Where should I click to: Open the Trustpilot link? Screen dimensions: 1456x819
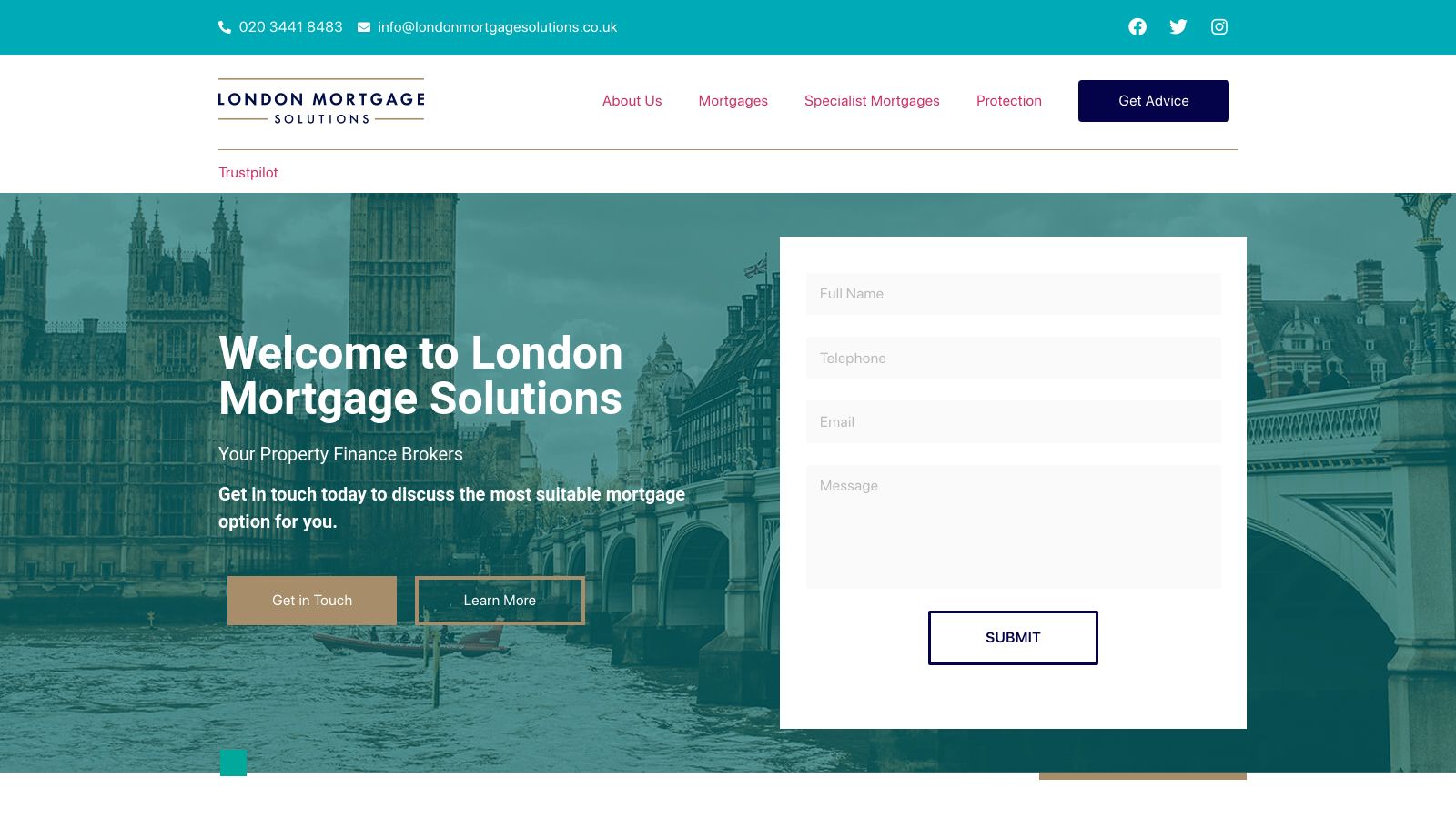pyautogui.click(x=248, y=173)
